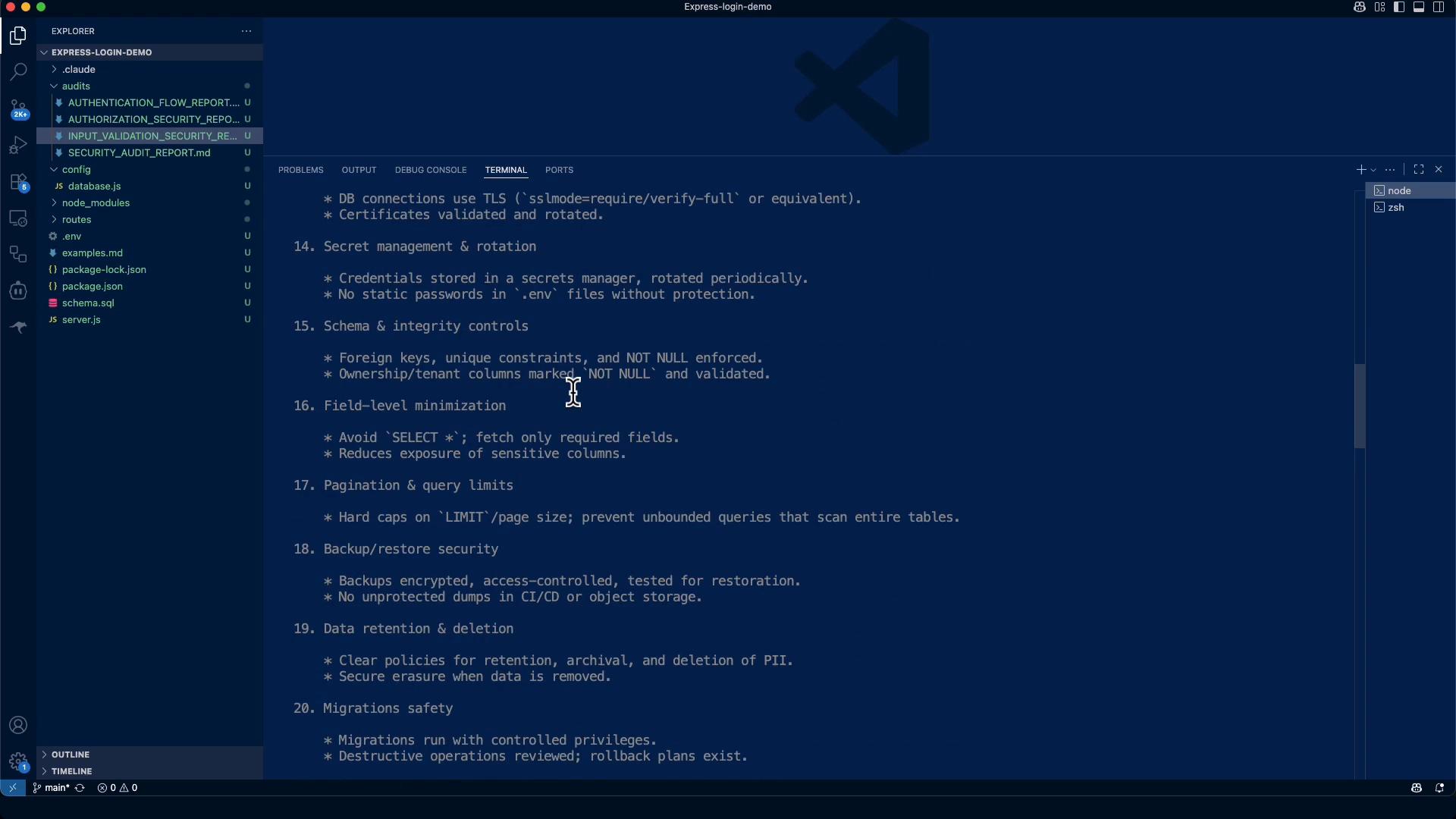The width and height of the screenshot is (1456, 819).
Task: Open Copilot status in status bar
Action: click(1416, 788)
